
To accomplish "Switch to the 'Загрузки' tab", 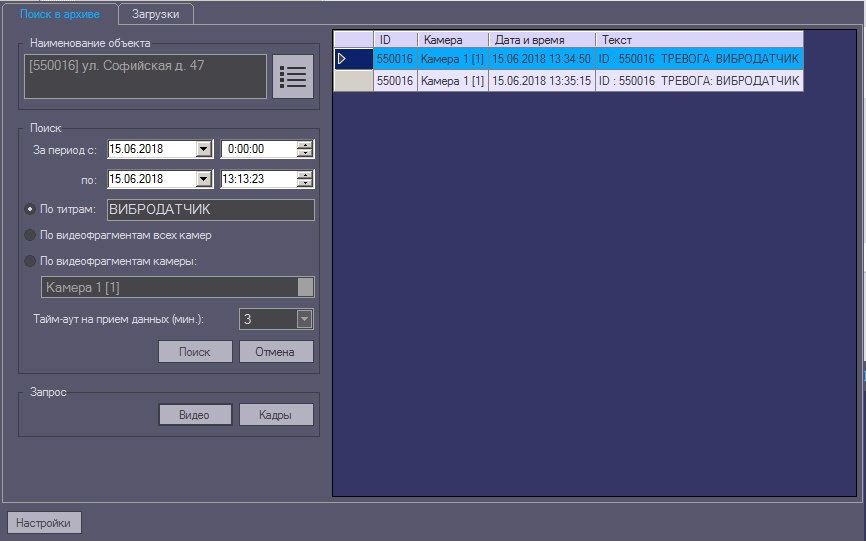I will point(155,14).
